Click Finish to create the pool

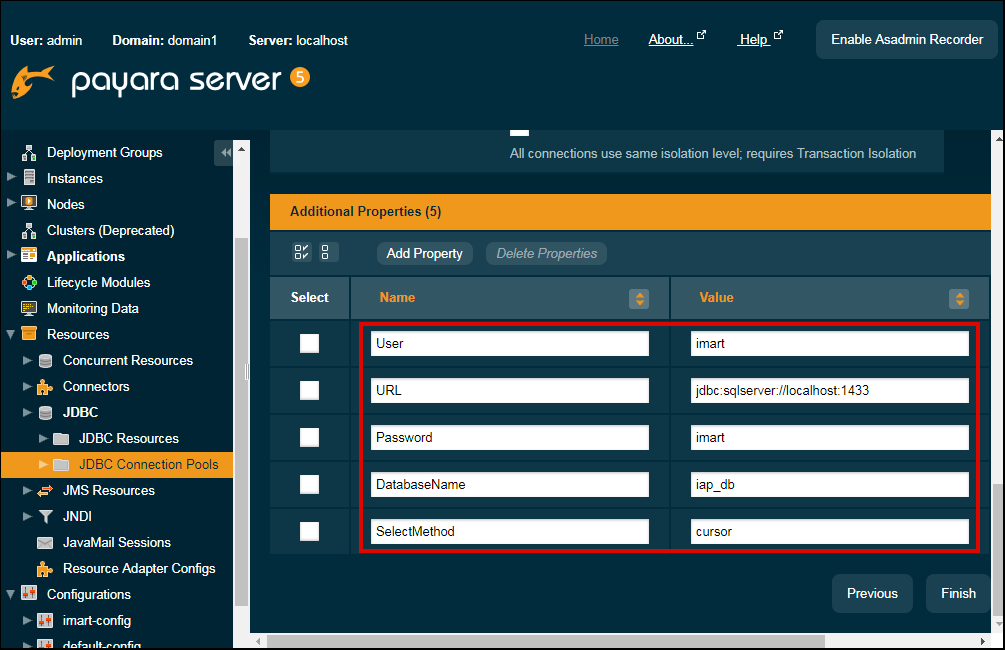tap(958, 594)
